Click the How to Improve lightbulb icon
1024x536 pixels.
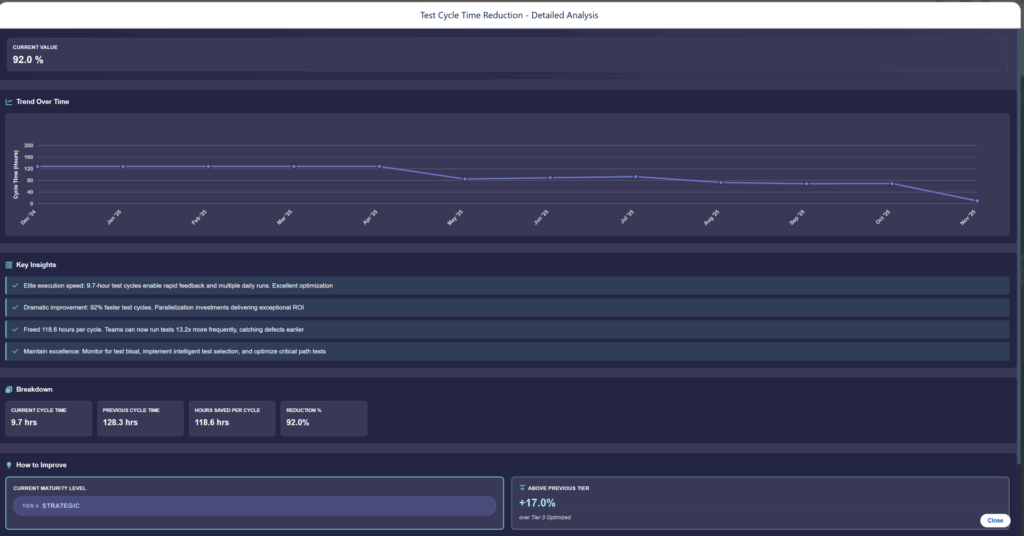pyautogui.click(x=9, y=465)
